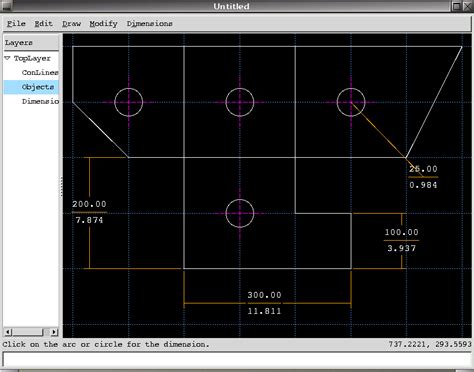Viewport: 474px width, 372px height.
Task: Collapse the TopLayer tree node
Action: (x=8, y=58)
